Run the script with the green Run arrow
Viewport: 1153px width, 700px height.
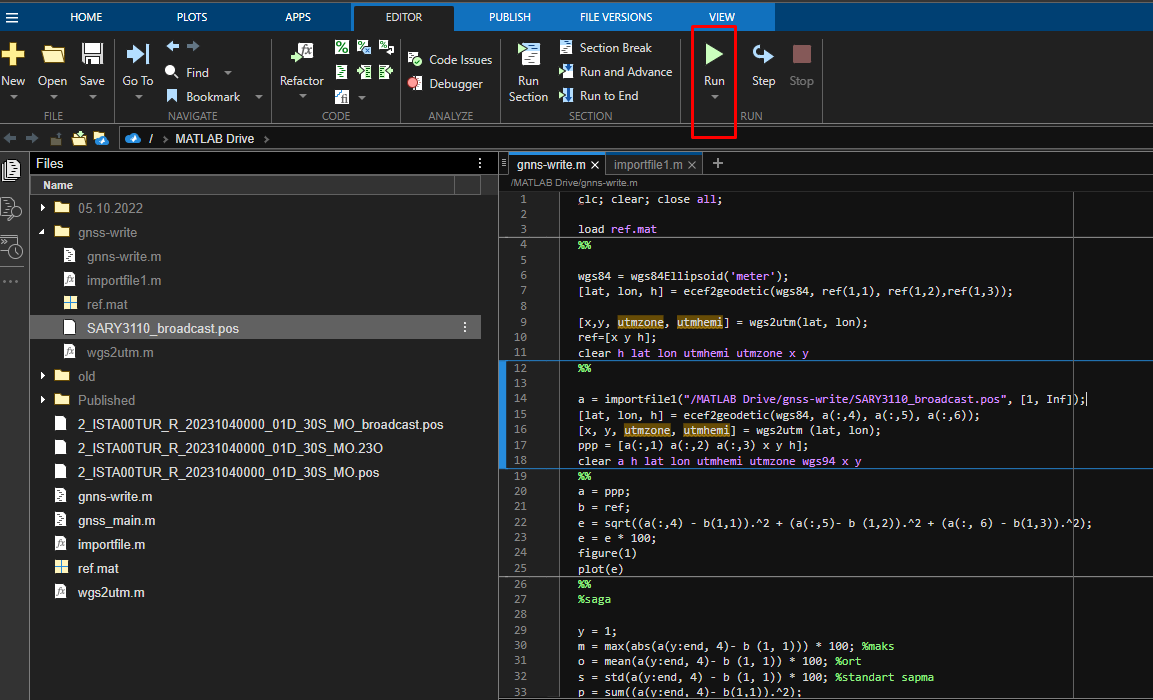[714, 54]
